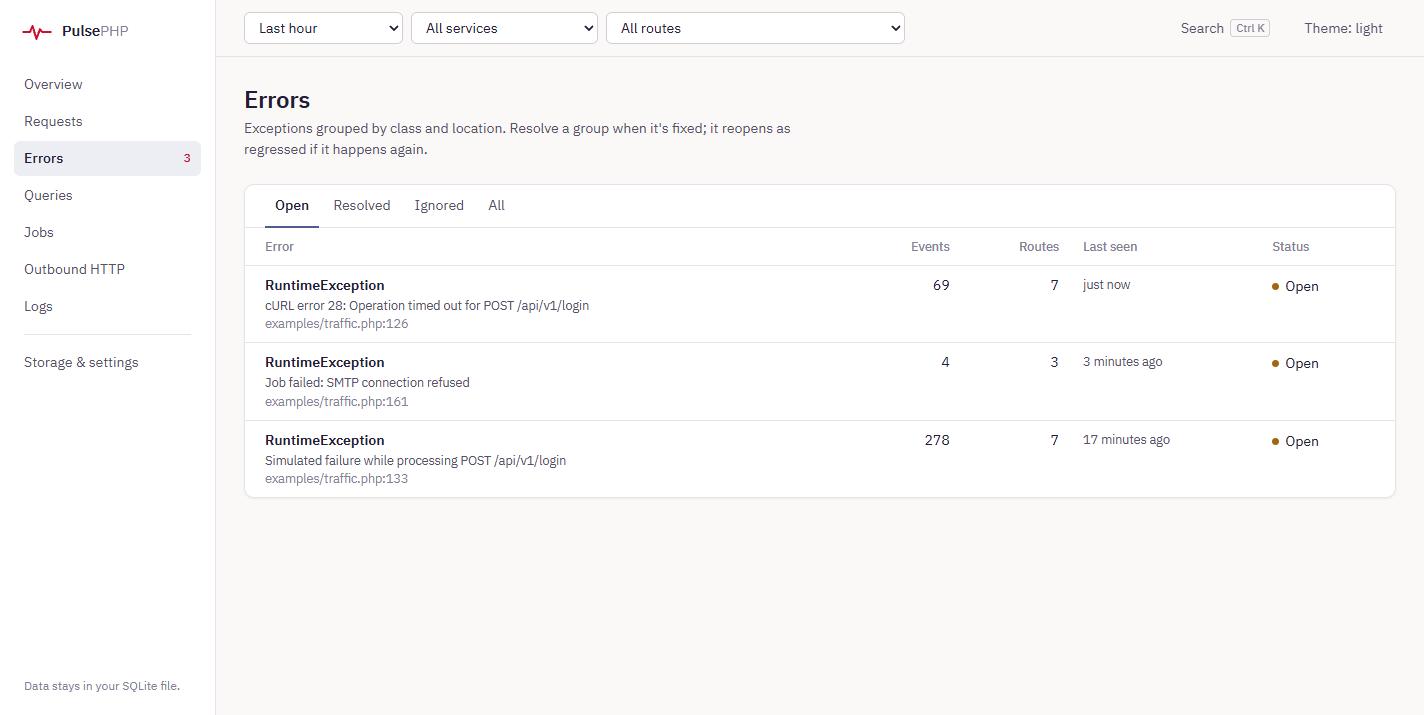
Task: Click the Error column header
Action: (279, 246)
